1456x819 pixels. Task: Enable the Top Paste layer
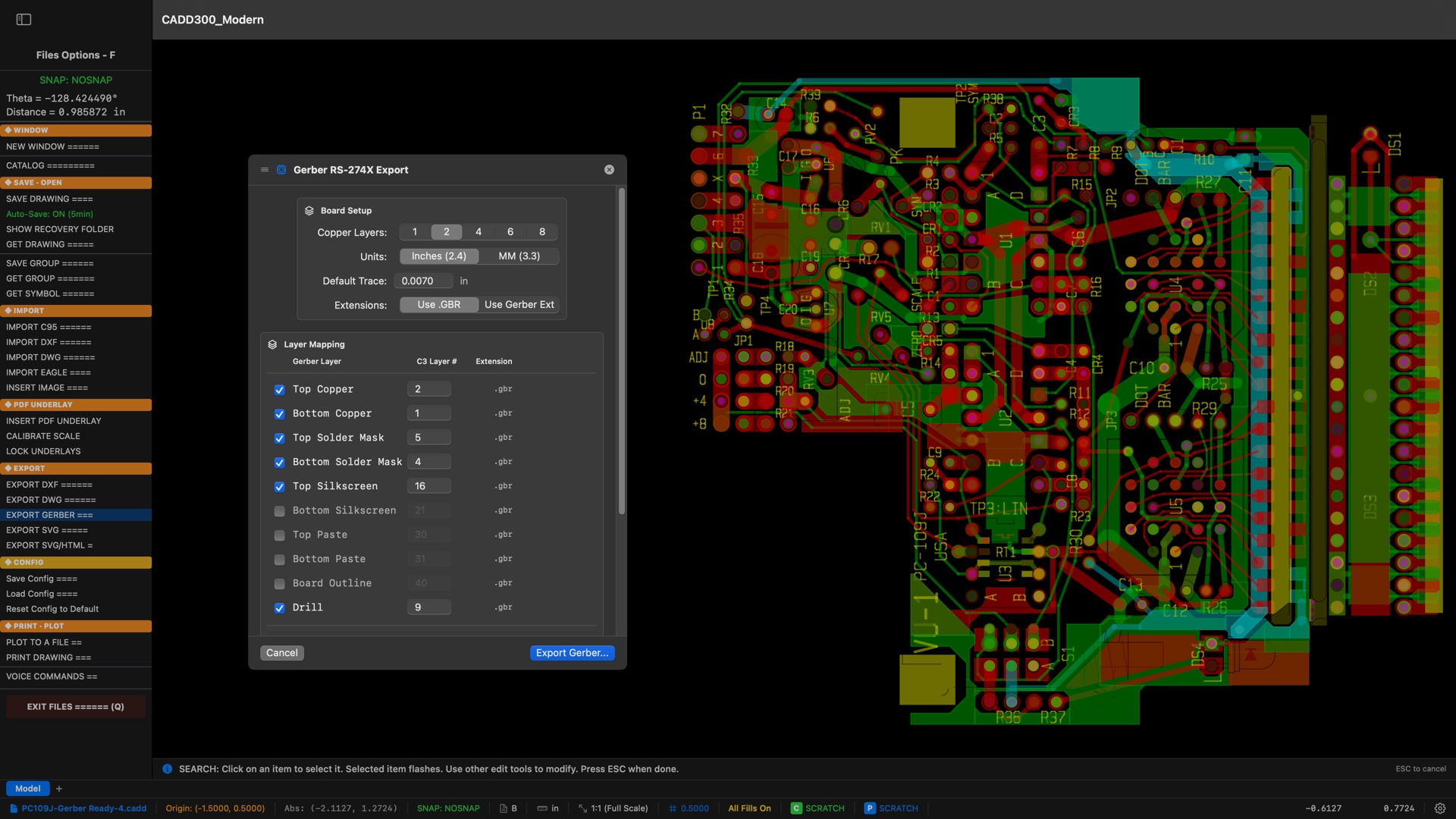(280, 535)
